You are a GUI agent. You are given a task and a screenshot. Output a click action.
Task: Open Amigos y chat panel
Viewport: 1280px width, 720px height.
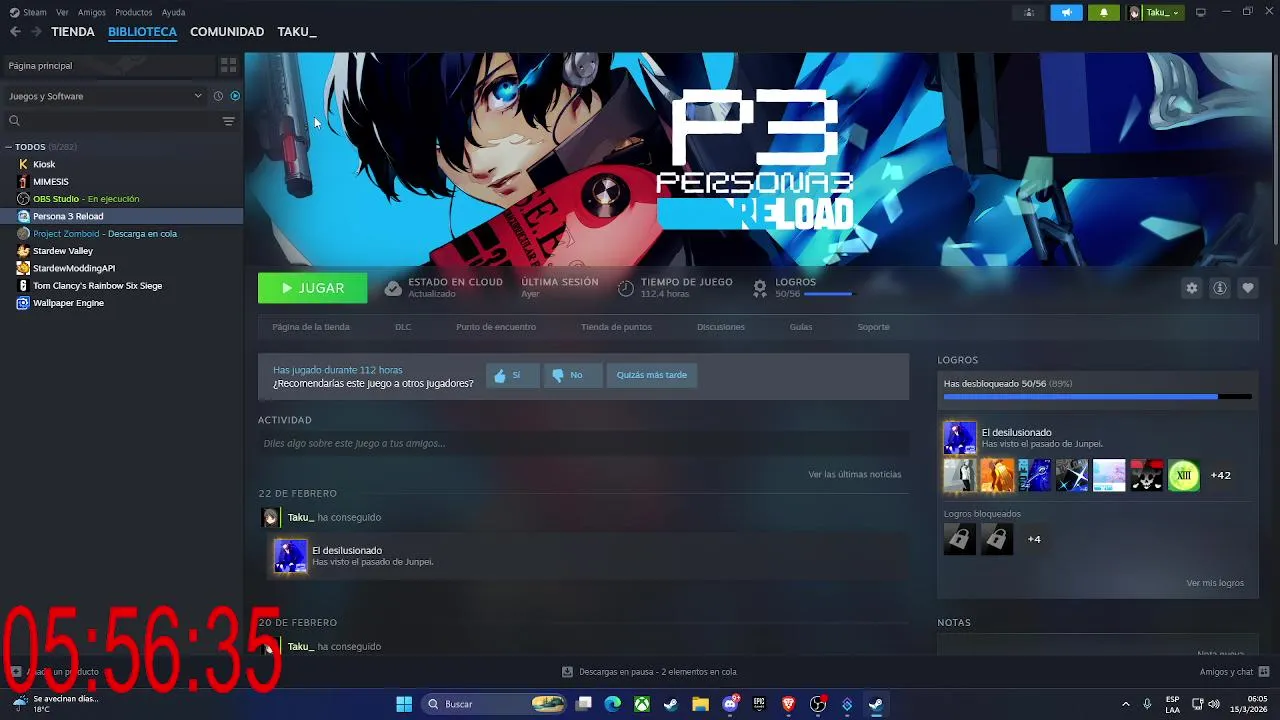pos(1234,672)
